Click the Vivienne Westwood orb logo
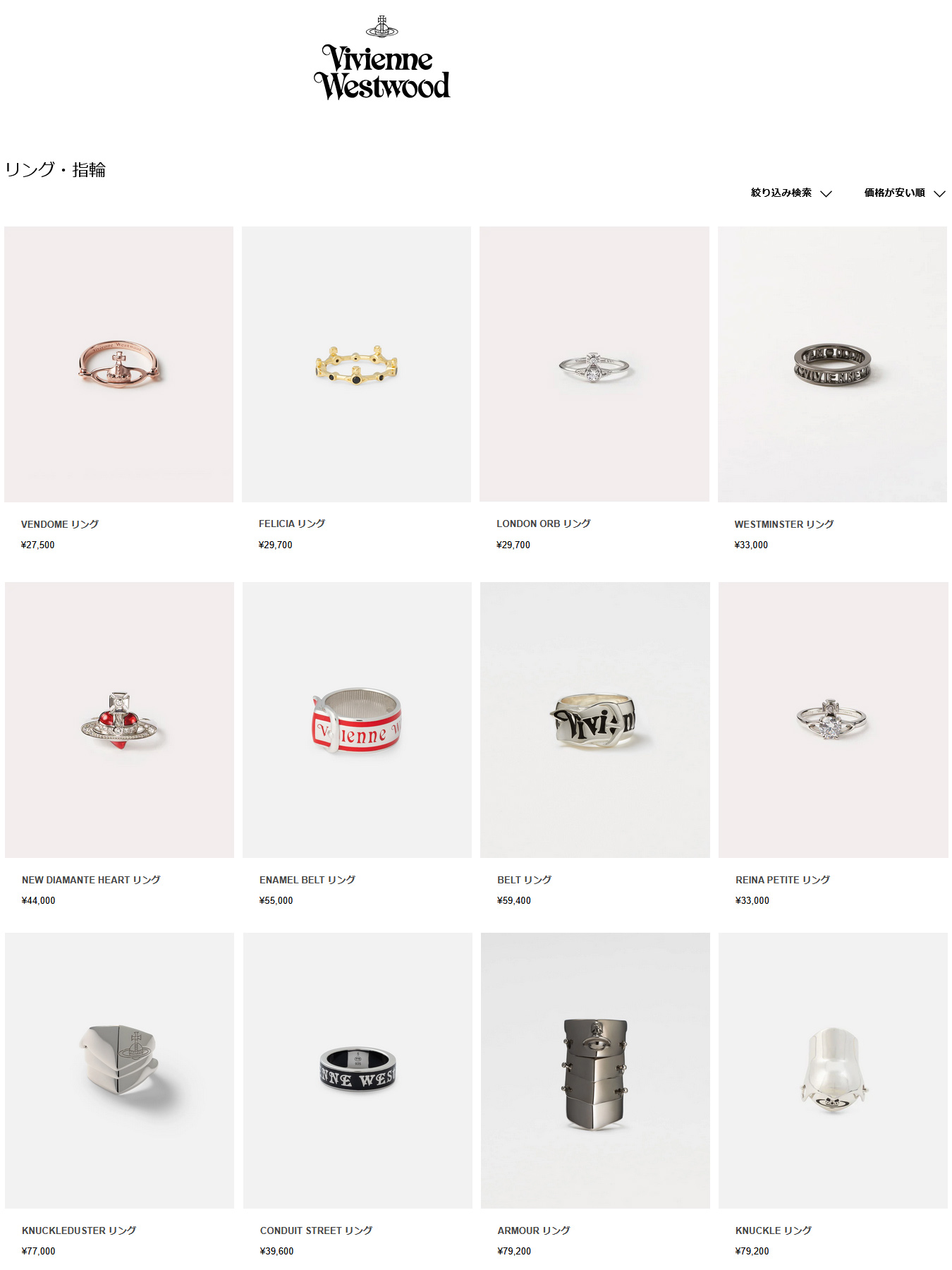The image size is (952, 1270). pyautogui.click(x=382, y=58)
